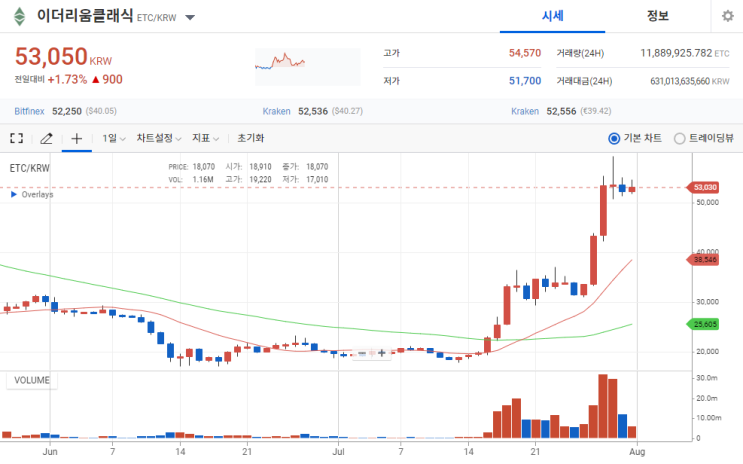Click the 50,000 price axis label

click(707, 202)
